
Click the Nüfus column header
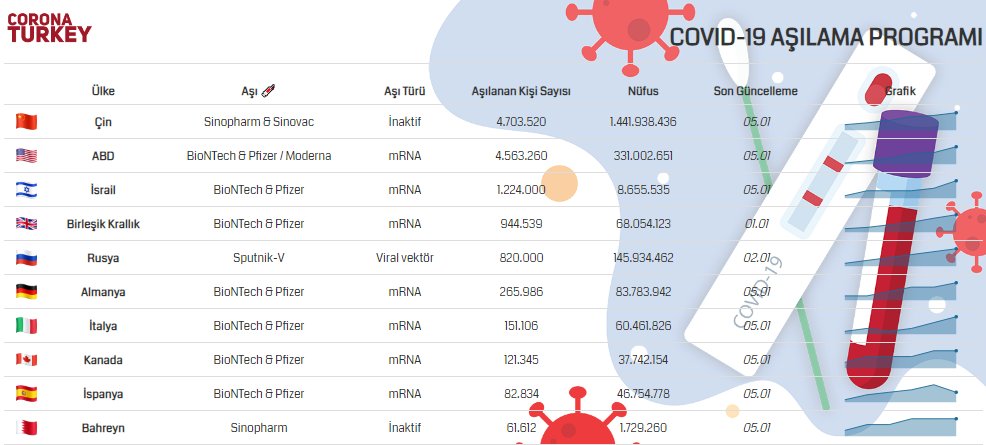tap(642, 91)
